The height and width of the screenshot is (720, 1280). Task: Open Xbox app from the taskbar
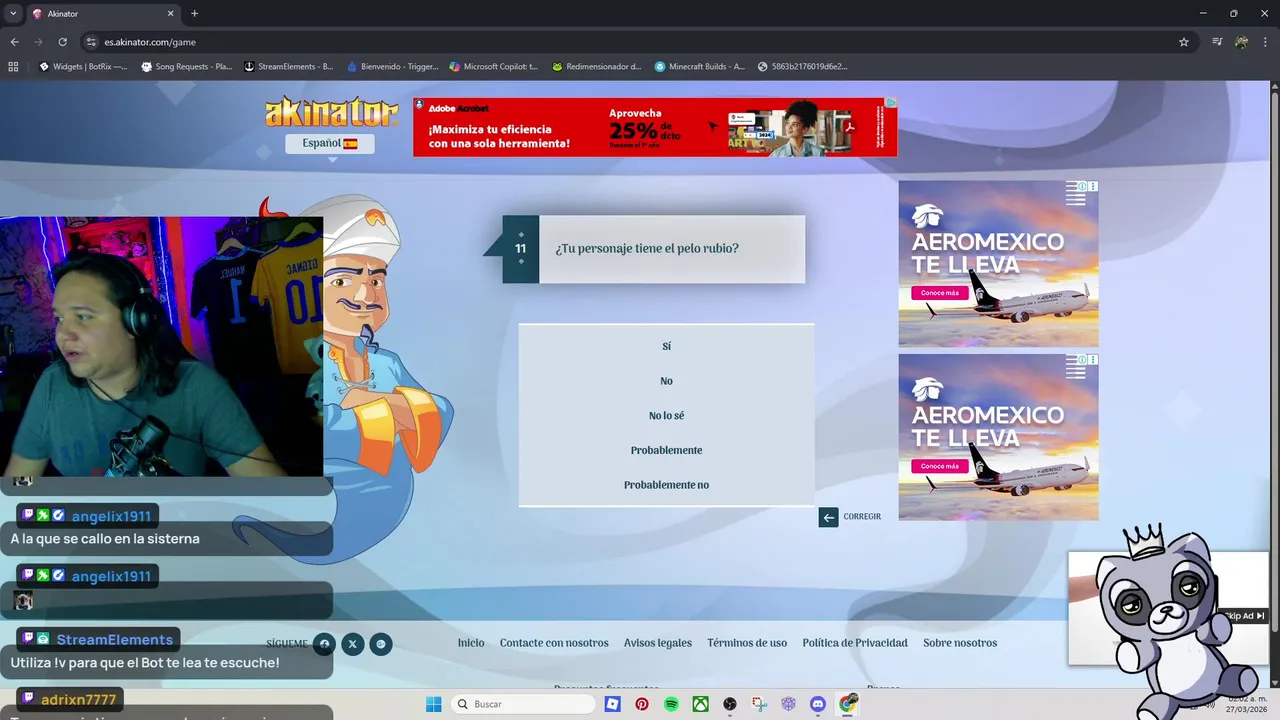click(701, 704)
